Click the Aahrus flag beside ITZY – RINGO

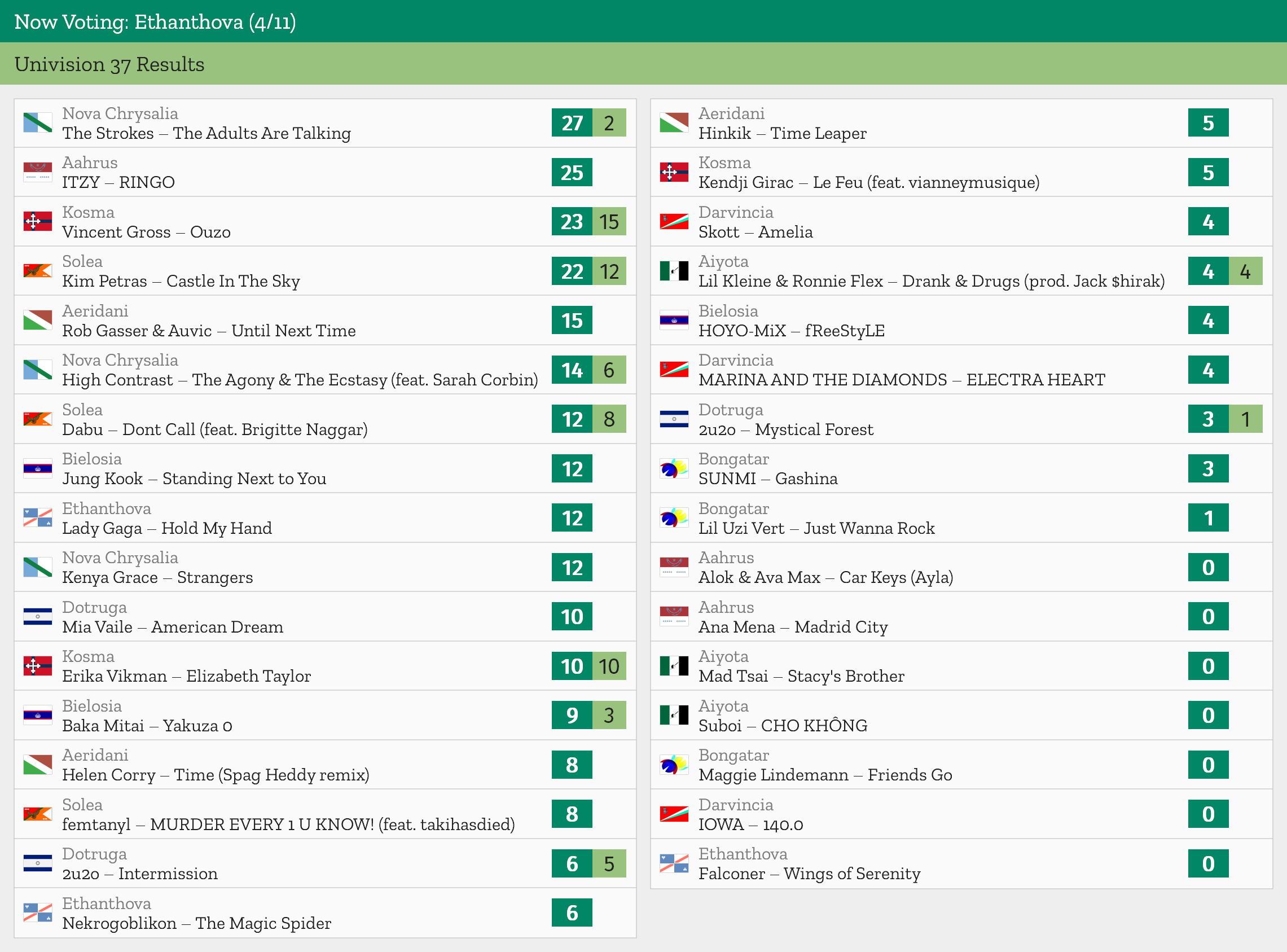coord(37,172)
